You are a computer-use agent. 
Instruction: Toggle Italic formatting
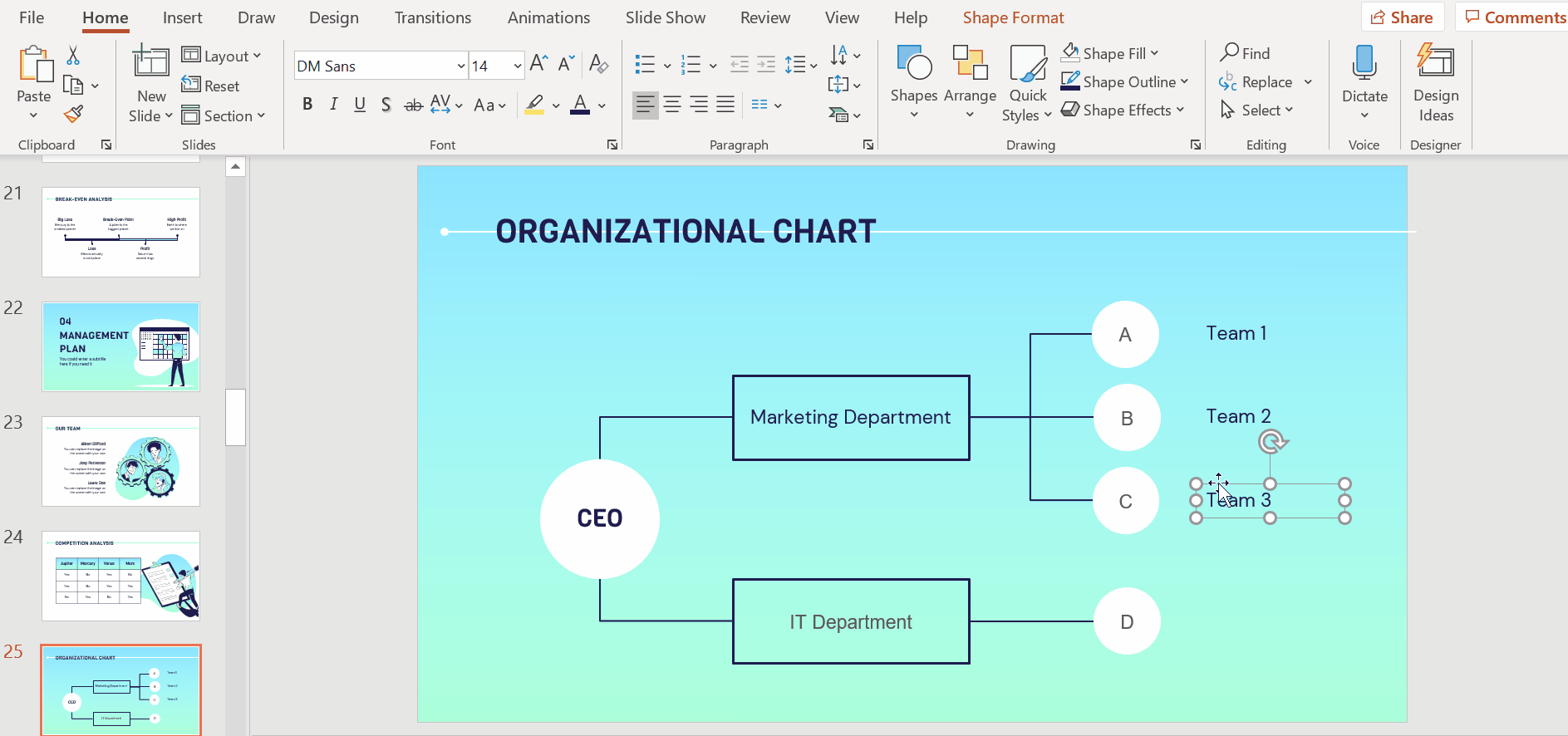pos(333,105)
